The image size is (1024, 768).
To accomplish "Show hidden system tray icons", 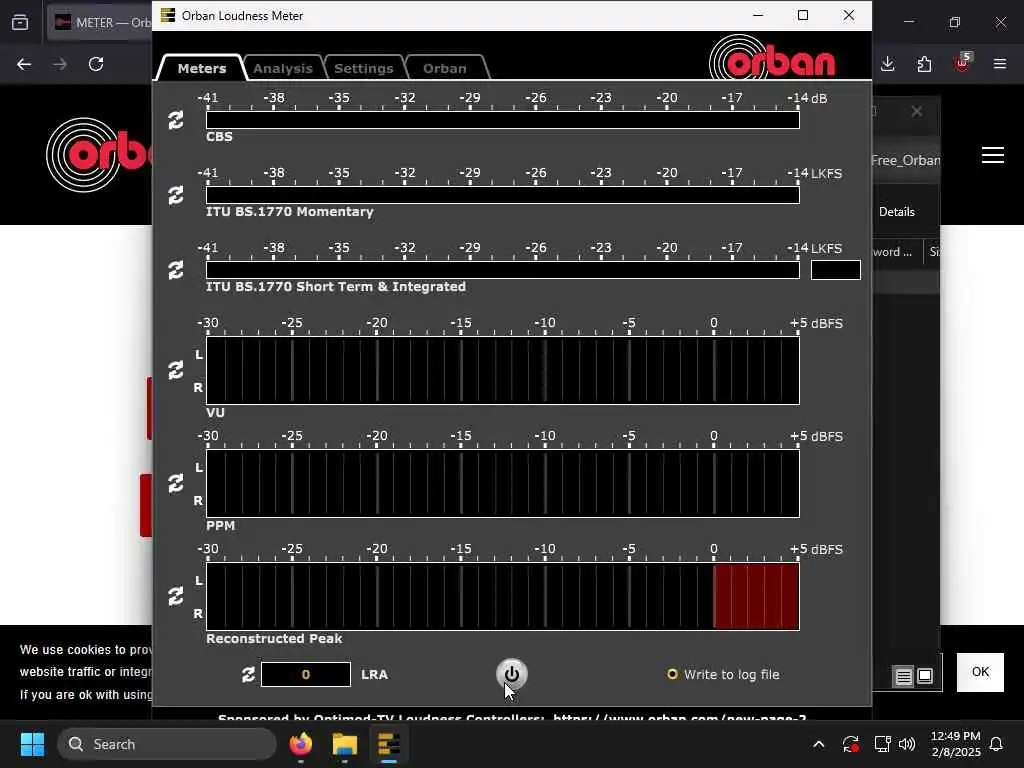I will [x=818, y=744].
